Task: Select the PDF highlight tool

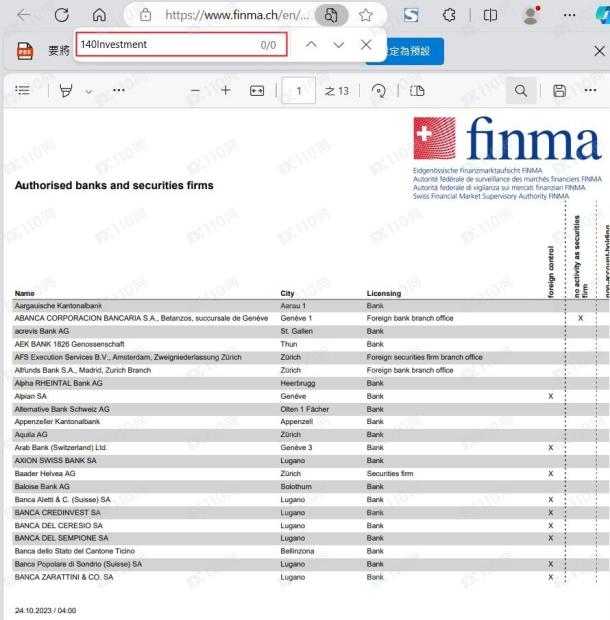Action: coord(66,91)
